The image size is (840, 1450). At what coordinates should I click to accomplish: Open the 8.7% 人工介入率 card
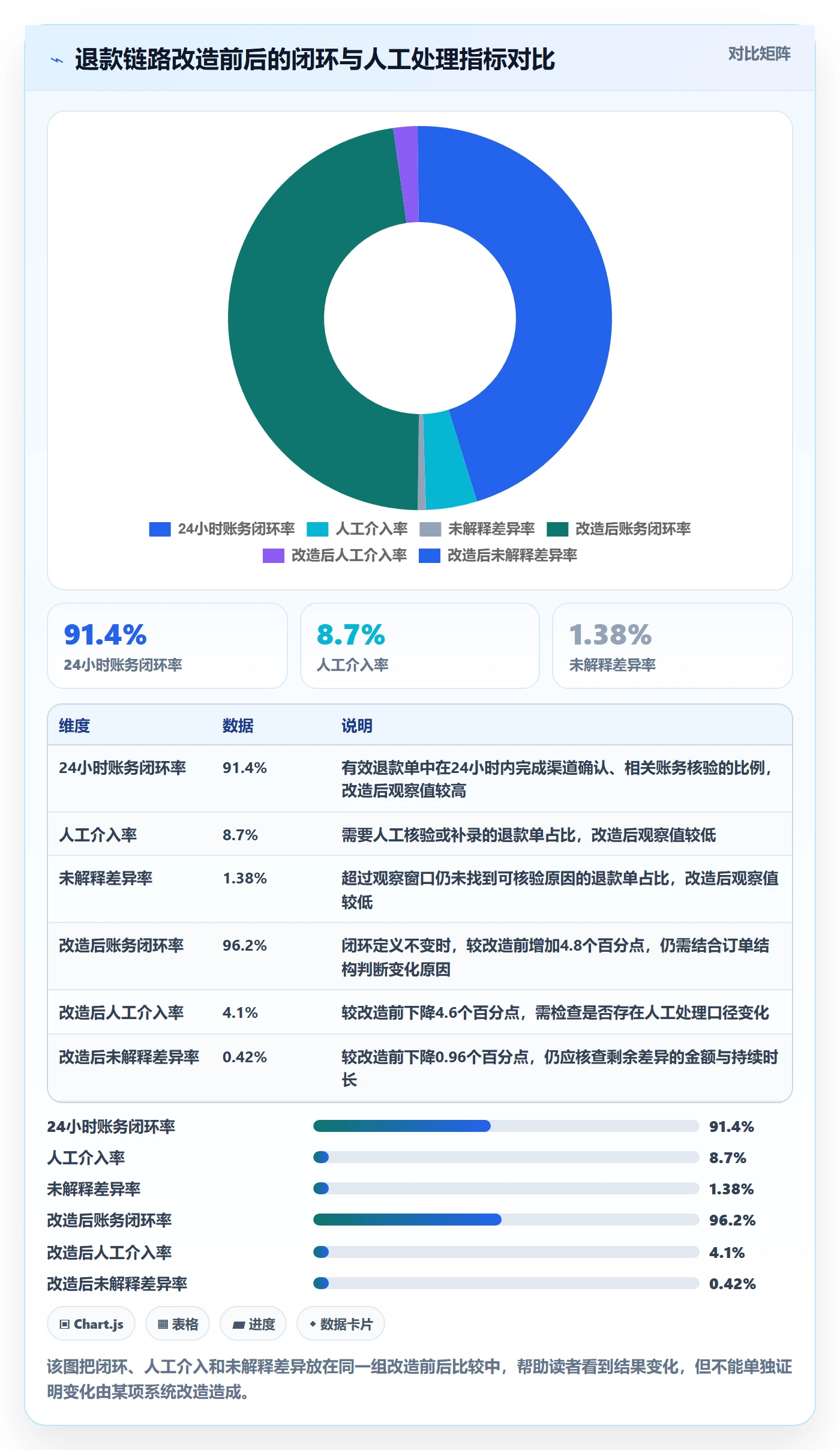(420, 646)
